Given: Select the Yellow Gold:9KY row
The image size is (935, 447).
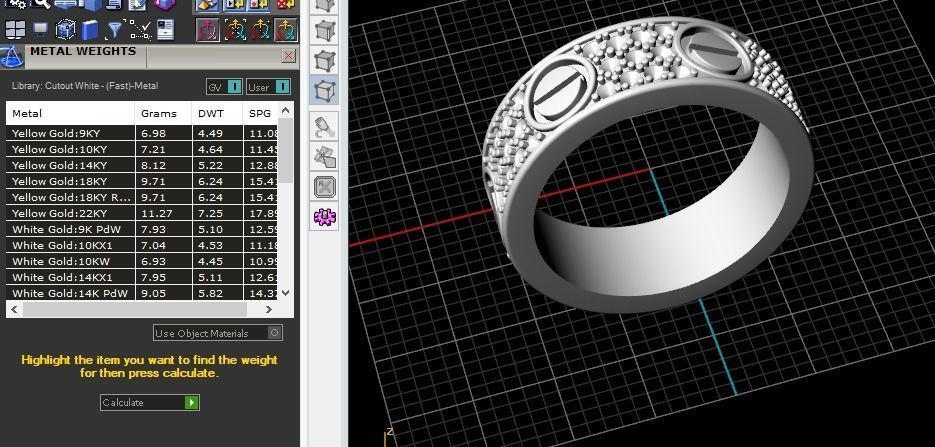Looking at the screenshot, I should pyautogui.click(x=142, y=134).
